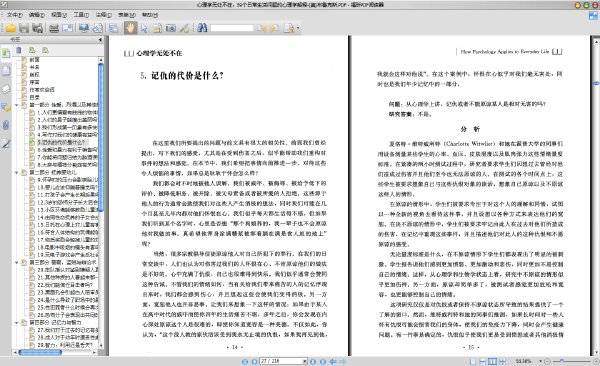Screen dimensions: 600x366
Task: Select the 目录 bookmark entry
Action: click(x=34, y=97)
